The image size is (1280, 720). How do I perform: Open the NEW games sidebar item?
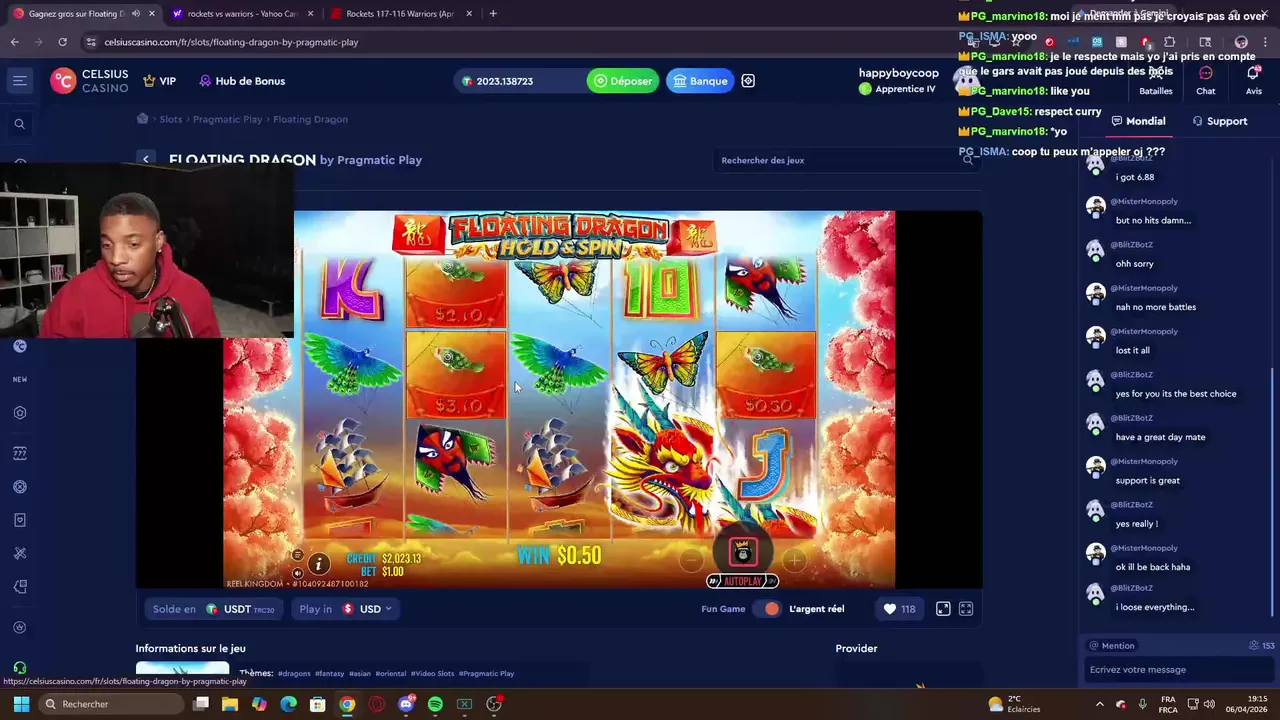click(x=19, y=379)
